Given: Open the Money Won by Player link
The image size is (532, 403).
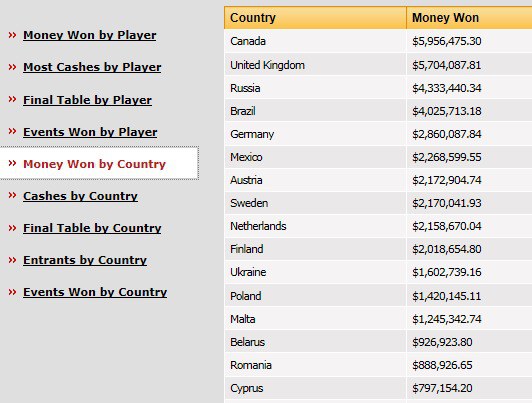Looking at the screenshot, I should tap(90, 35).
